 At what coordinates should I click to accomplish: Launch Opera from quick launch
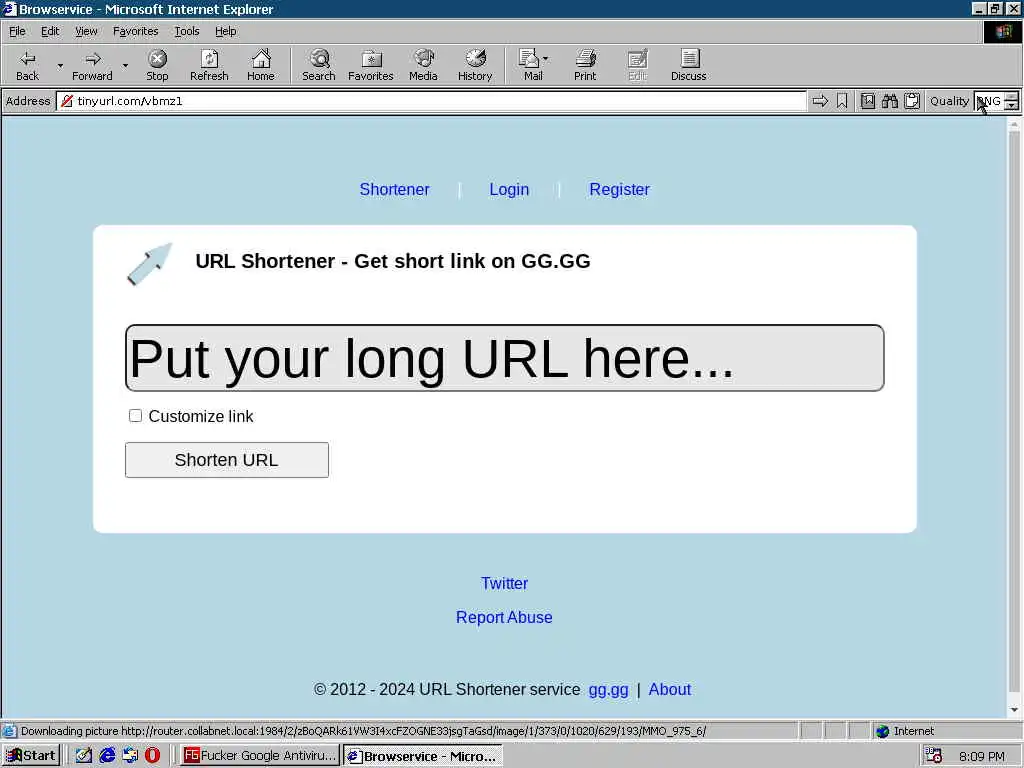click(152, 756)
